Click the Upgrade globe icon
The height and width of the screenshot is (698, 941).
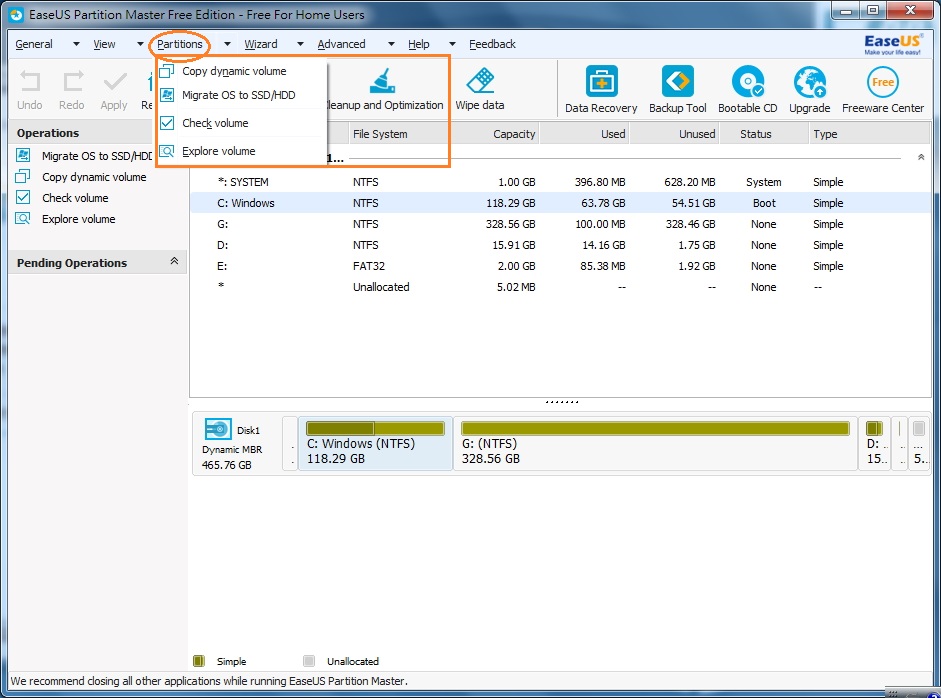click(x=810, y=81)
